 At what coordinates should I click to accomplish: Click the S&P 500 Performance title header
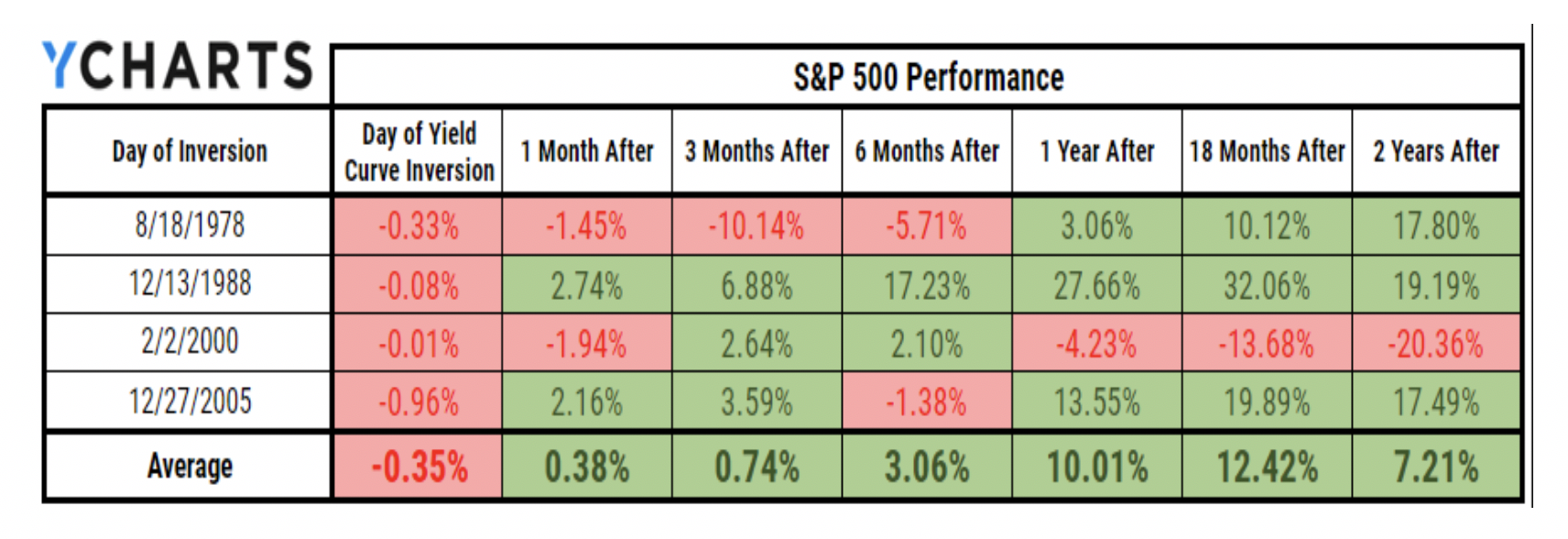928,78
